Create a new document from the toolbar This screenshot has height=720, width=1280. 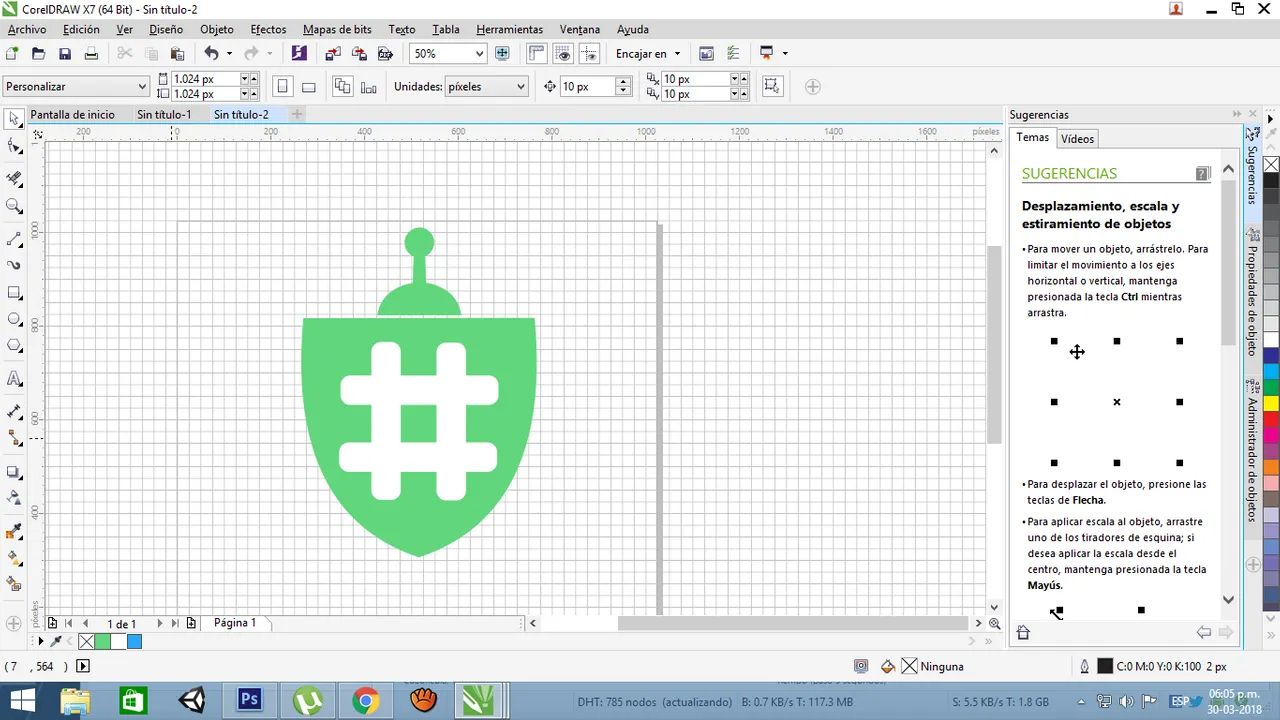click(x=12, y=54)
